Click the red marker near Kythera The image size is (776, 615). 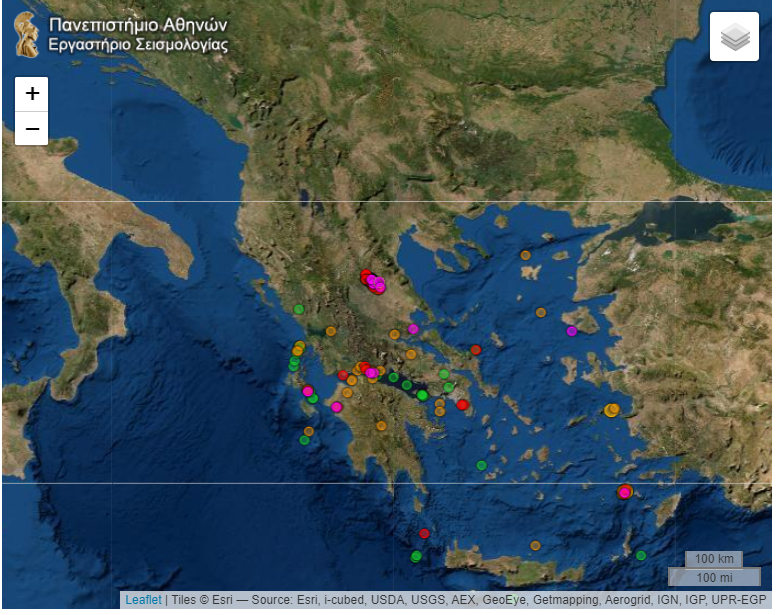(x=424, y=533)
